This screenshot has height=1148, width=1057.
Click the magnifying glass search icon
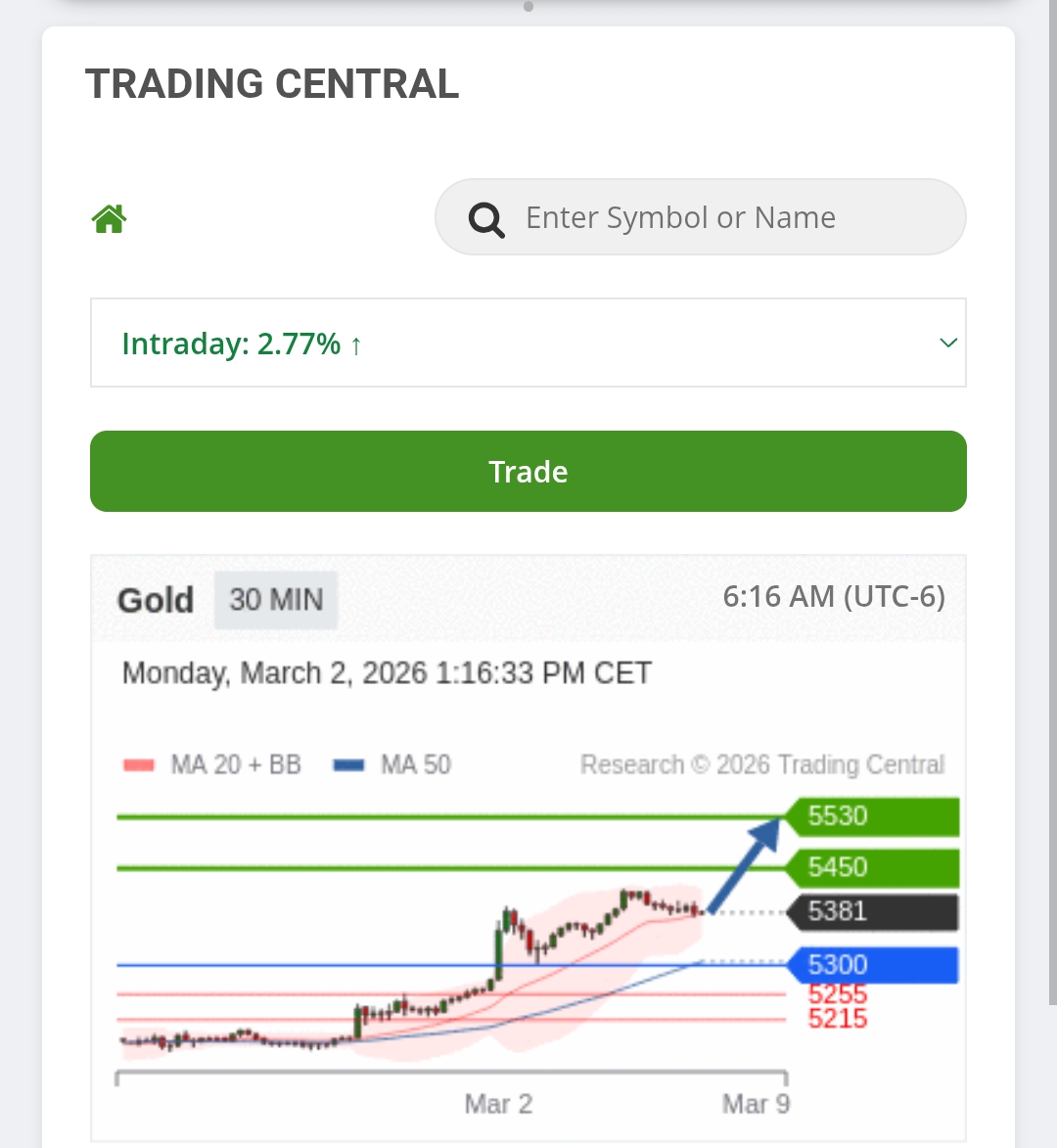click(486, 219)
